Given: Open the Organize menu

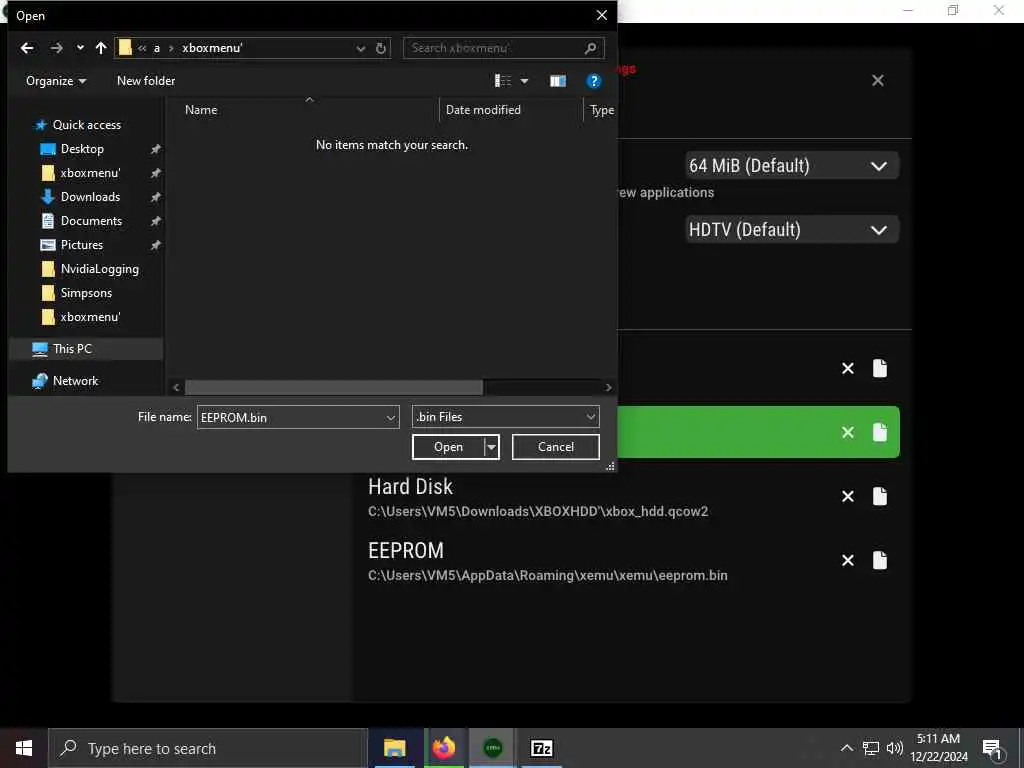Looking at the screenshot, I should click(56, 81).
